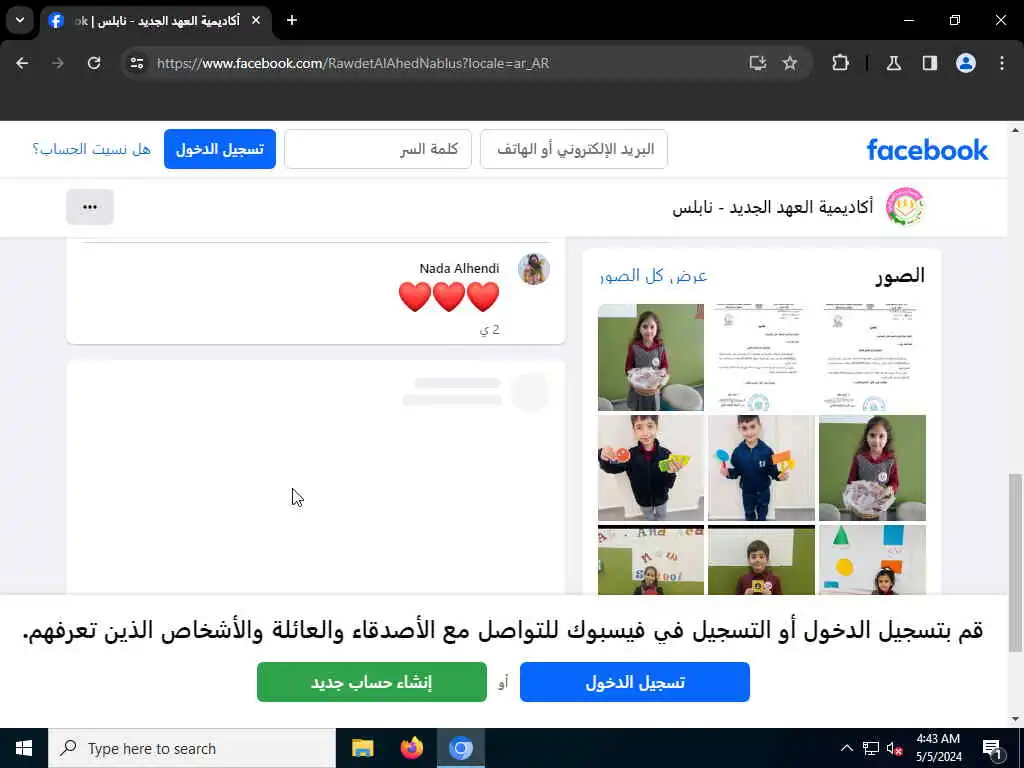Click the blue تسجيل الدخول button in banner
Viewport: 1024px width, 768px height.
[x=635, y=682]
